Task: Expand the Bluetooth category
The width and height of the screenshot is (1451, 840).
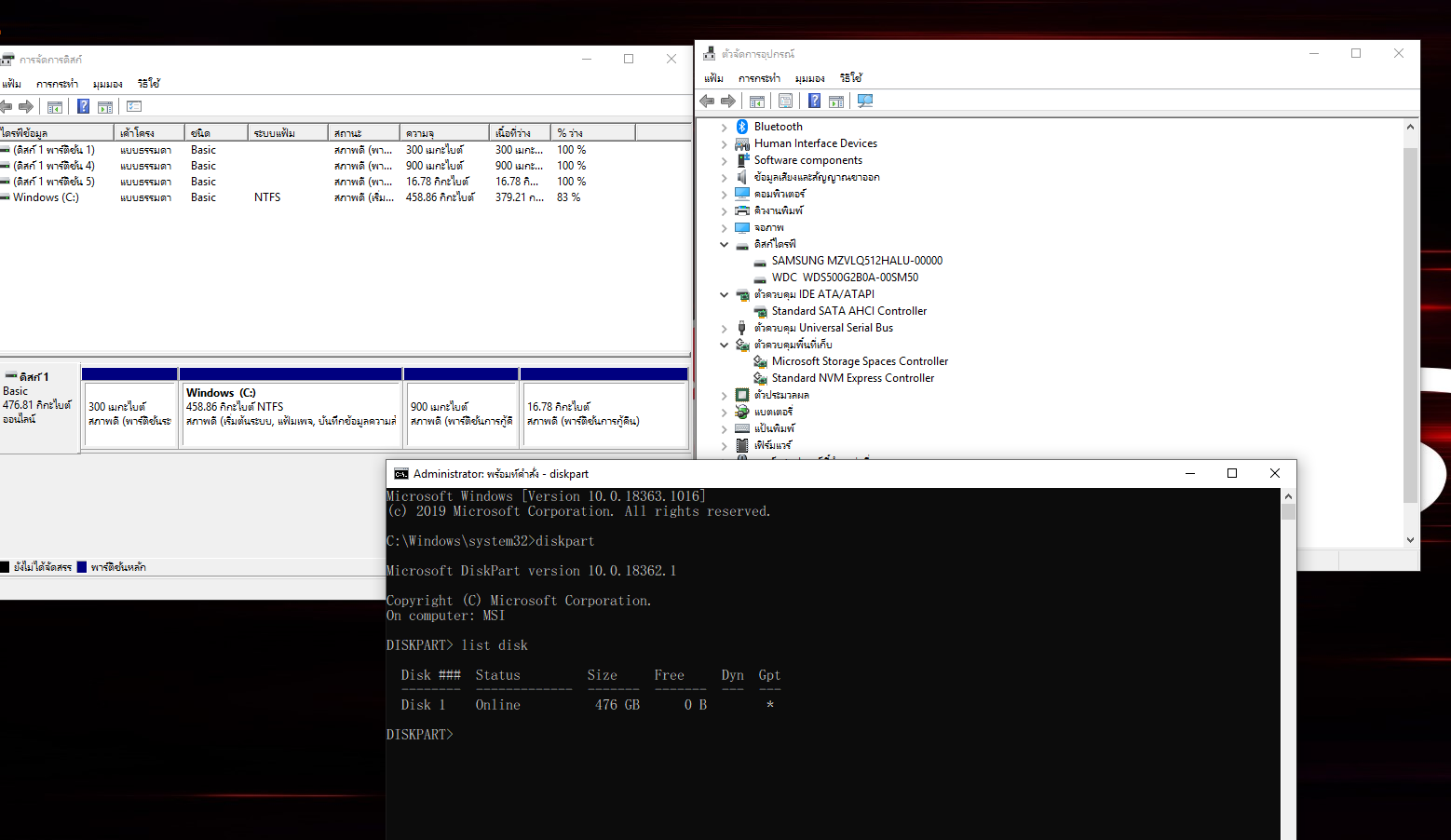Action: [725, 127]
